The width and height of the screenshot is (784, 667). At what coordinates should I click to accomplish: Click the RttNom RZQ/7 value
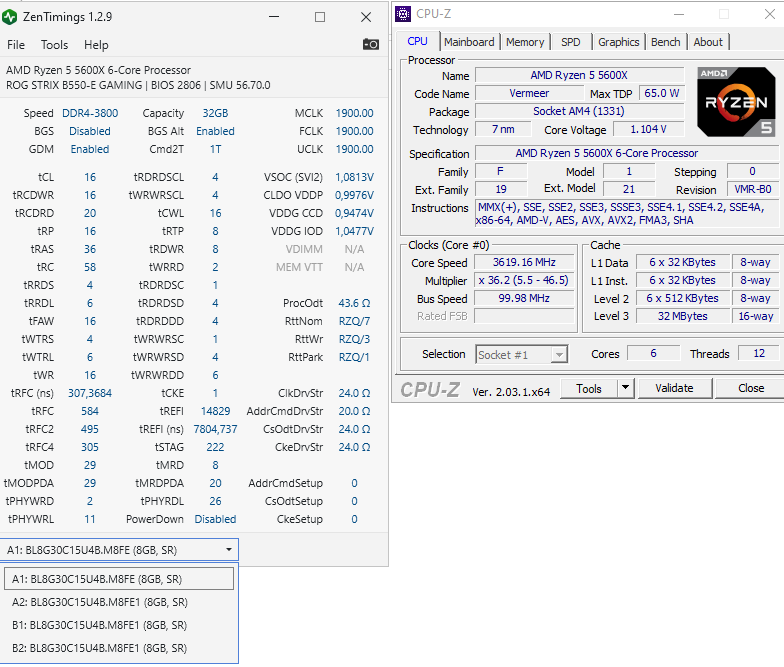(x=354, y=321)
